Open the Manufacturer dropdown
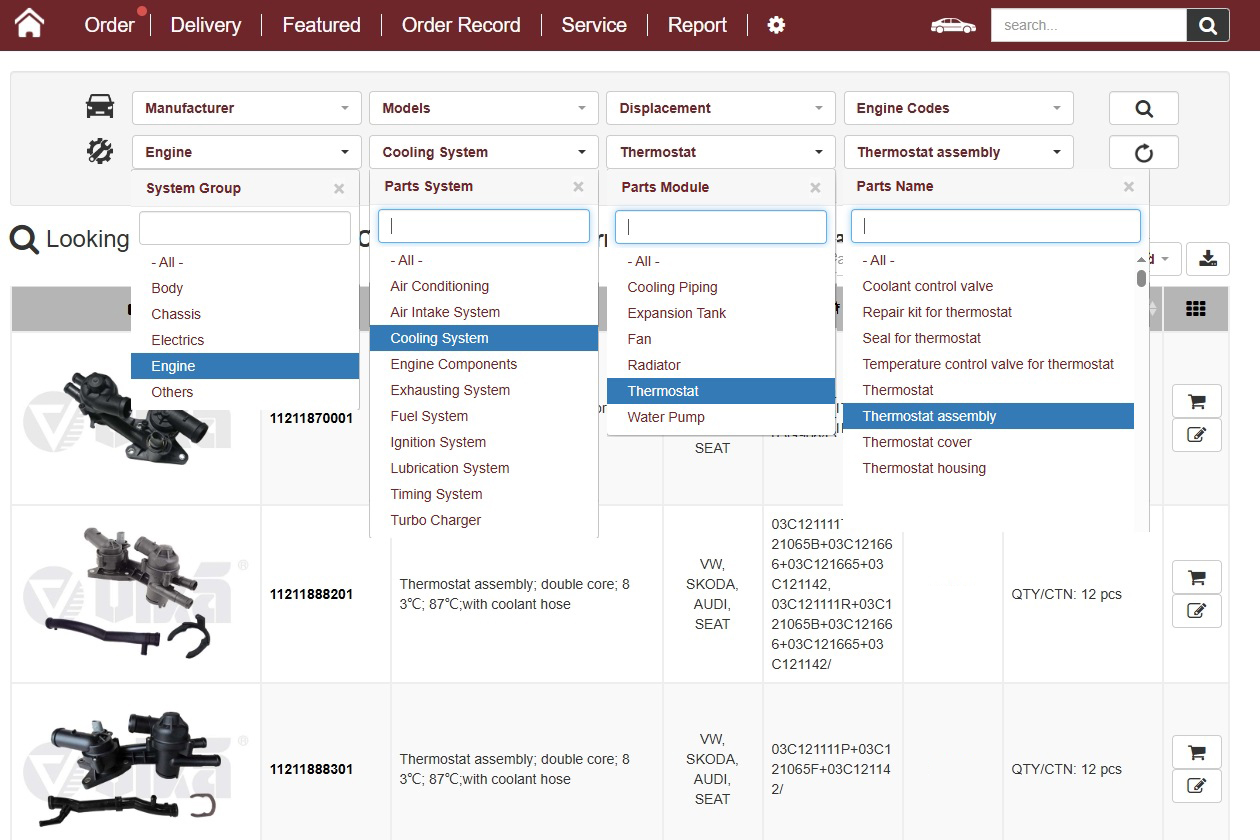 pyautogui.click(x=245, y=107)
